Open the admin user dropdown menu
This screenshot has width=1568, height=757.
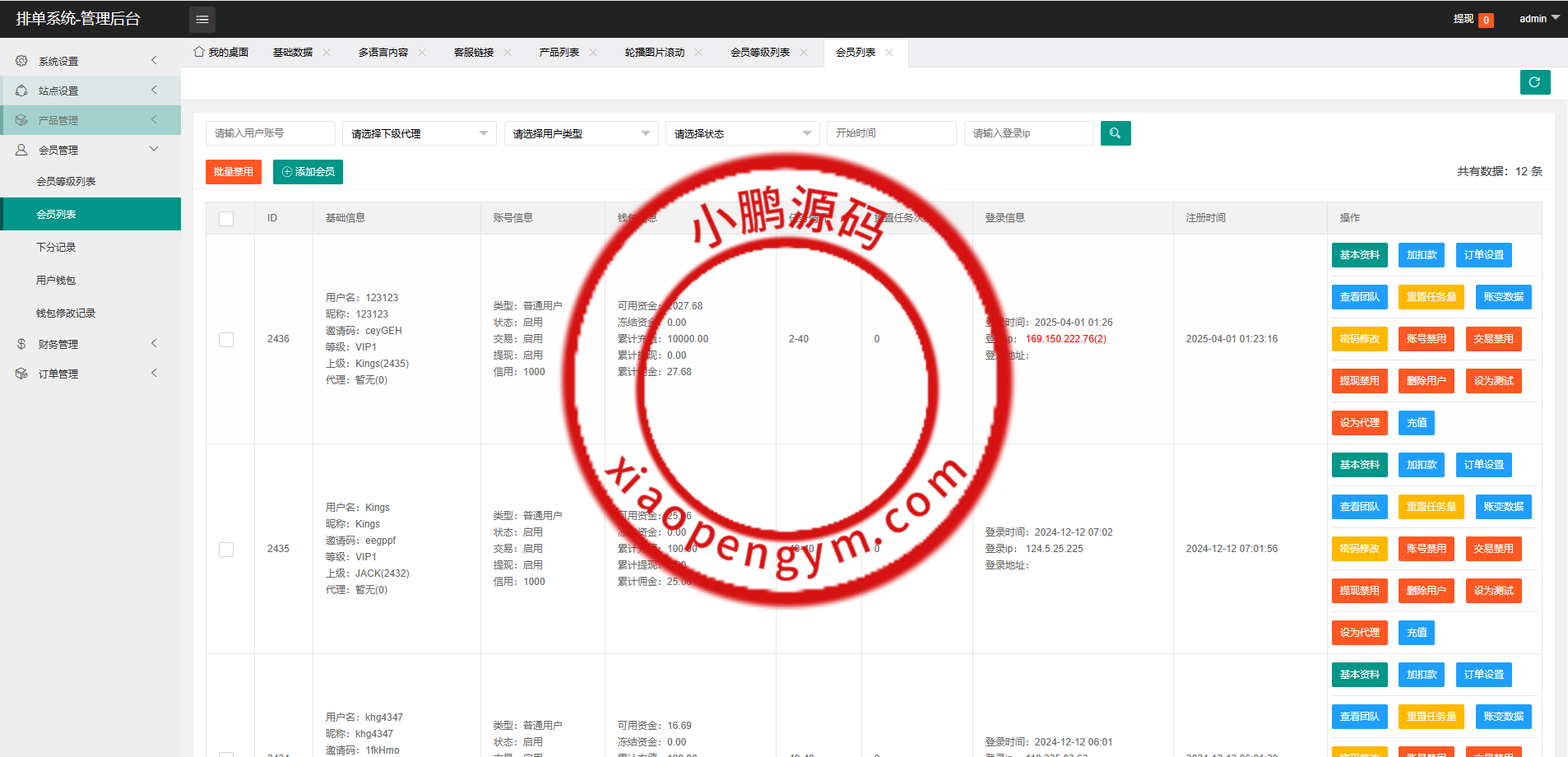point(1538,19)
